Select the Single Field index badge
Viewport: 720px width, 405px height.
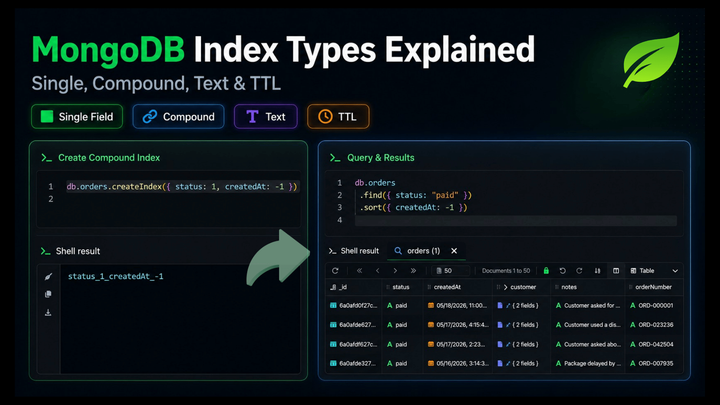click(77, 117)
